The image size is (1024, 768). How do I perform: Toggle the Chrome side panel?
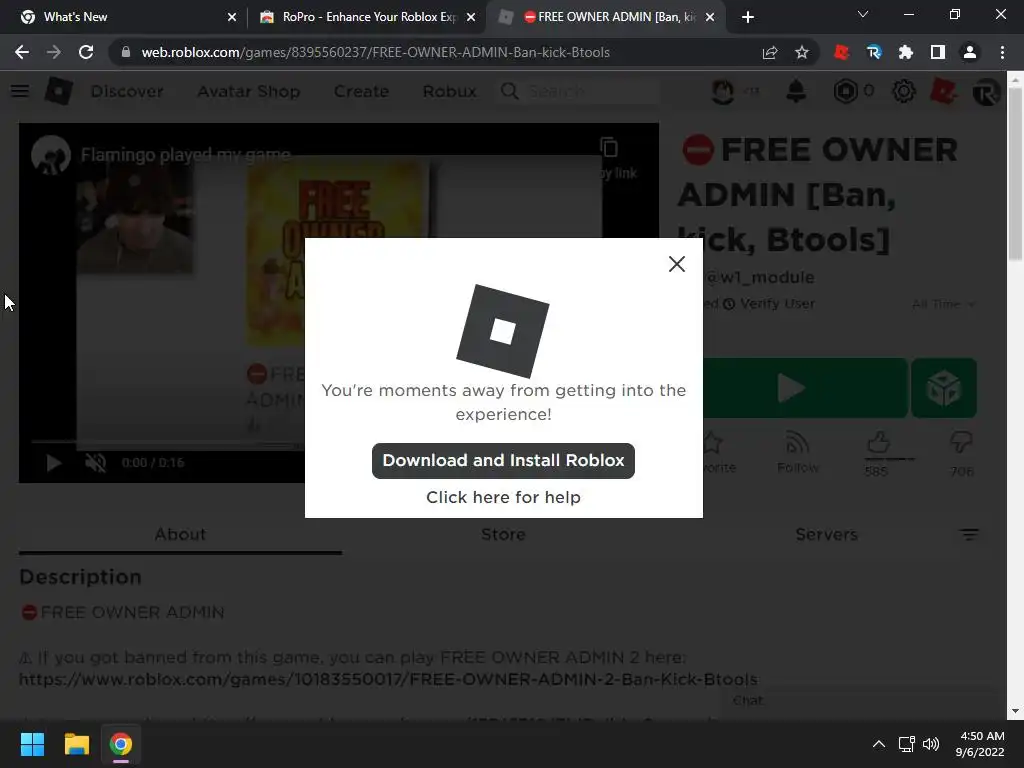pos(937,52)
